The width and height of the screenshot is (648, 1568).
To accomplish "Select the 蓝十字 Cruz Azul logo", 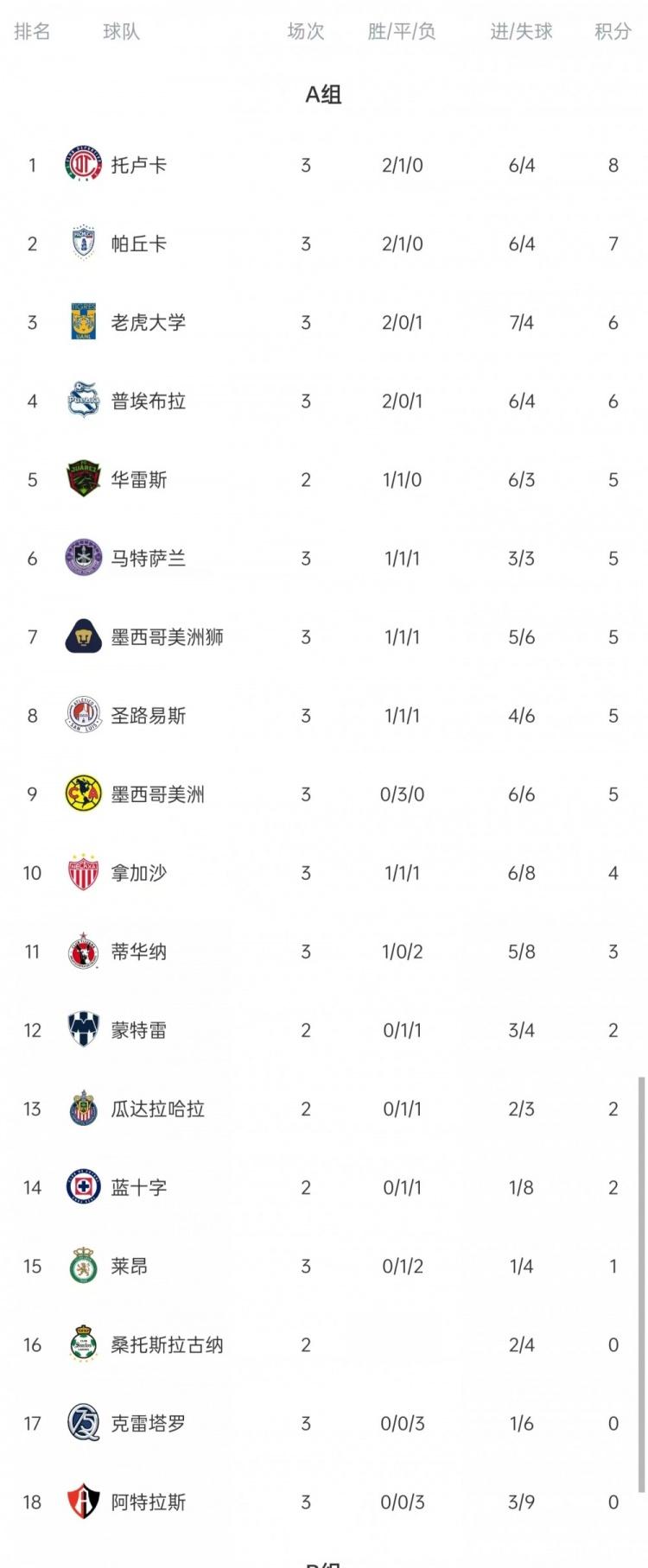I will click(x=84, y=1186).
